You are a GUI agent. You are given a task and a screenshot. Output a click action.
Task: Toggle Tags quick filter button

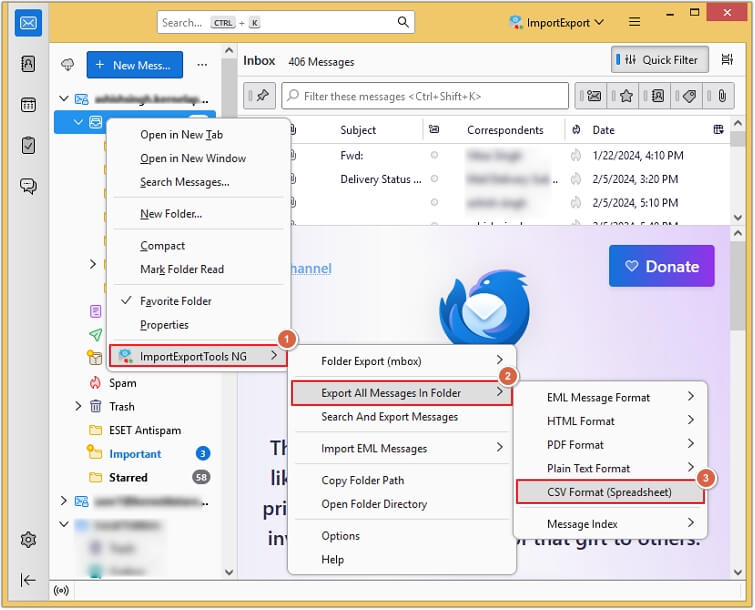coord(687,96)
